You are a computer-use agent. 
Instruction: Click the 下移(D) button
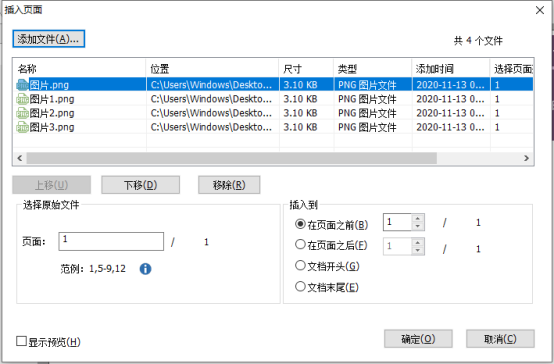coord(141,185)
